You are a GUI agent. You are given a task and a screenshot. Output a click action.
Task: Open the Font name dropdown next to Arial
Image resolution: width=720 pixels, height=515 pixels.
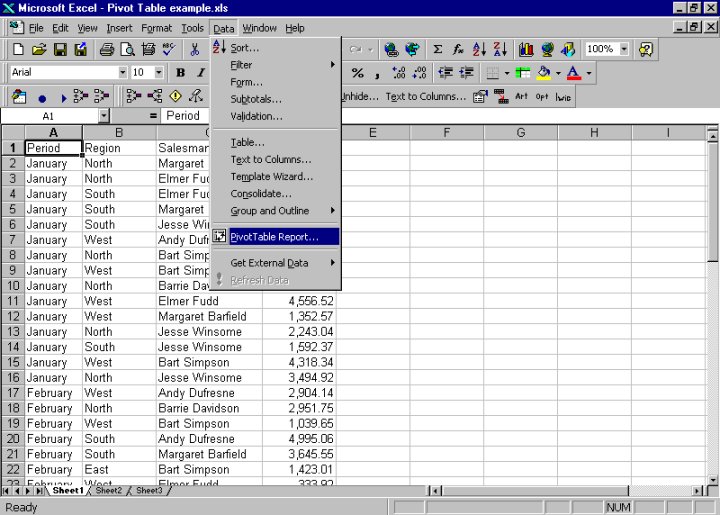[x=123, y=73]
